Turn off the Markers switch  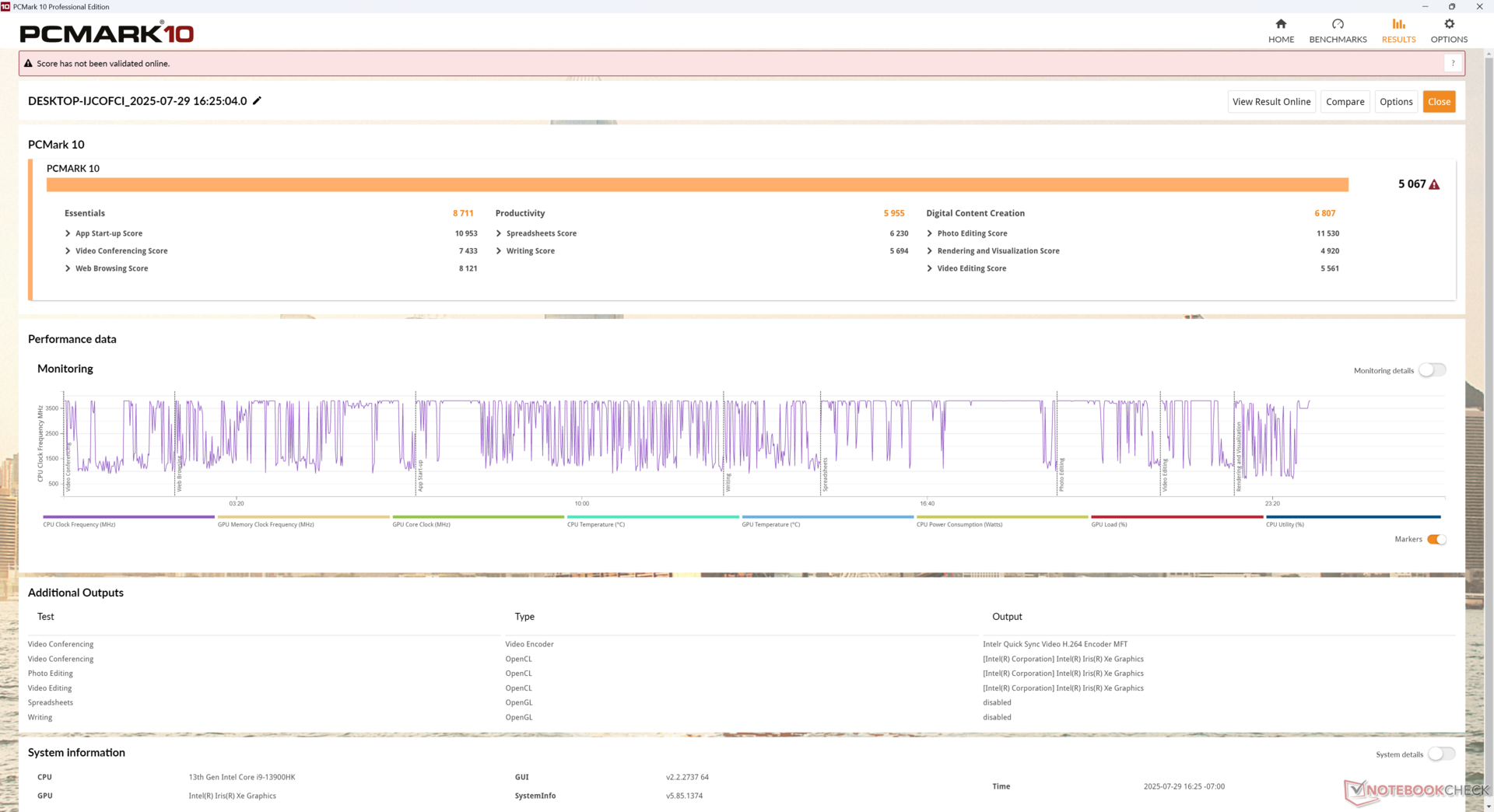1436,539
